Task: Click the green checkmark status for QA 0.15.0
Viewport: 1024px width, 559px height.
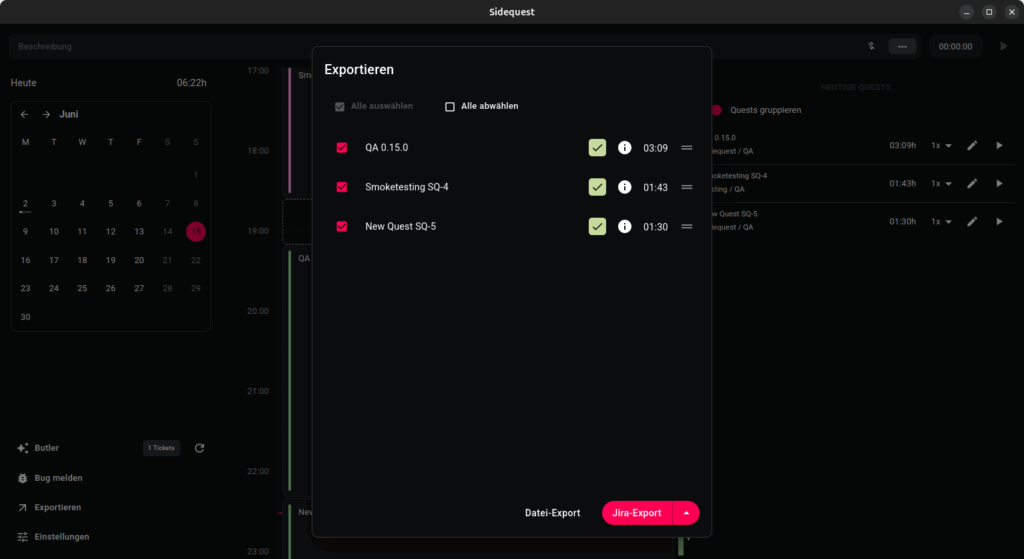Action: click(x=597, y=148)
